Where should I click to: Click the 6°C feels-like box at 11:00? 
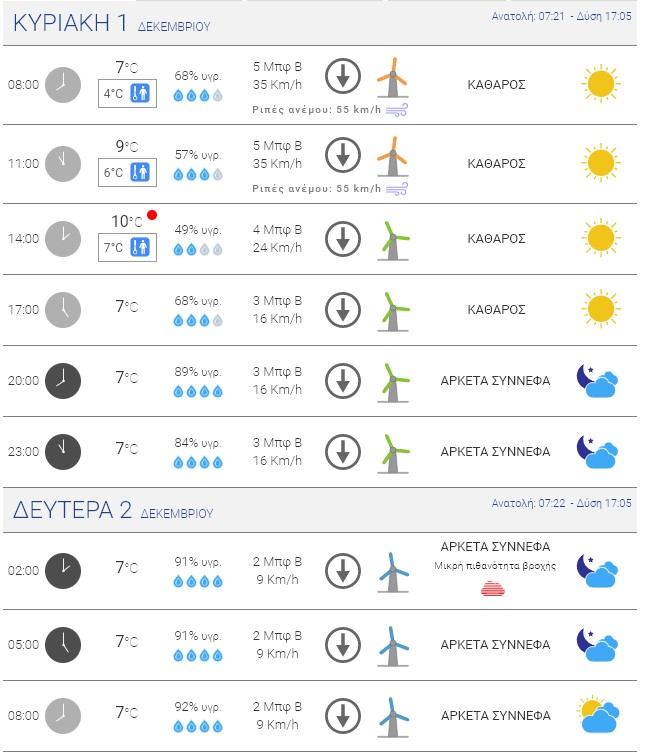tap(127, 173)
